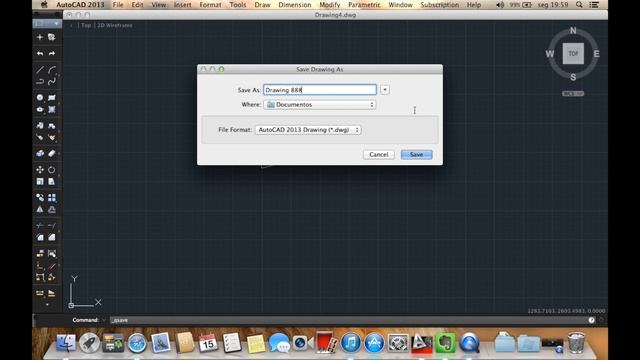The image size is (640, 360).
Task: Select the Offset tool
Action: click(x=52, y=209)
